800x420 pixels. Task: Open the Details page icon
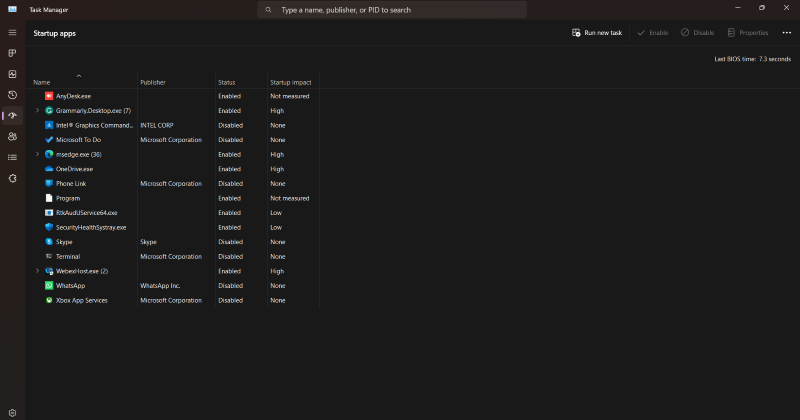coord(12,158)
